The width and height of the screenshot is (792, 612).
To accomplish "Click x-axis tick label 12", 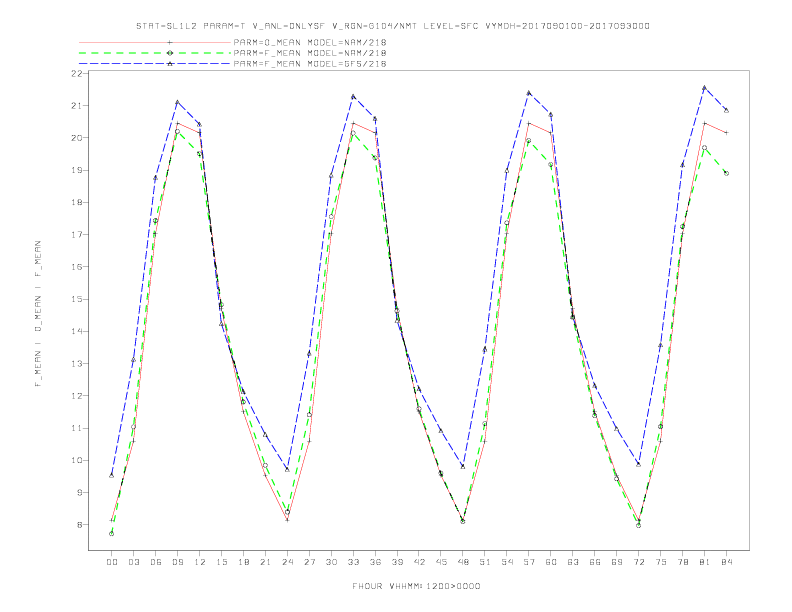I will [x=200, y=562].
